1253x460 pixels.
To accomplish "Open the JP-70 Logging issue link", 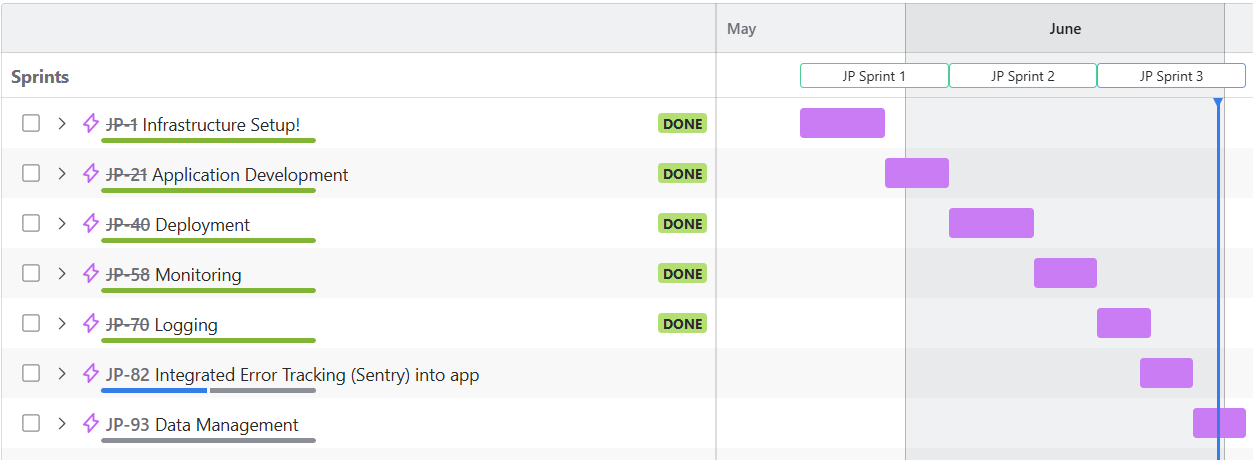I will click(x=128, y=325).
